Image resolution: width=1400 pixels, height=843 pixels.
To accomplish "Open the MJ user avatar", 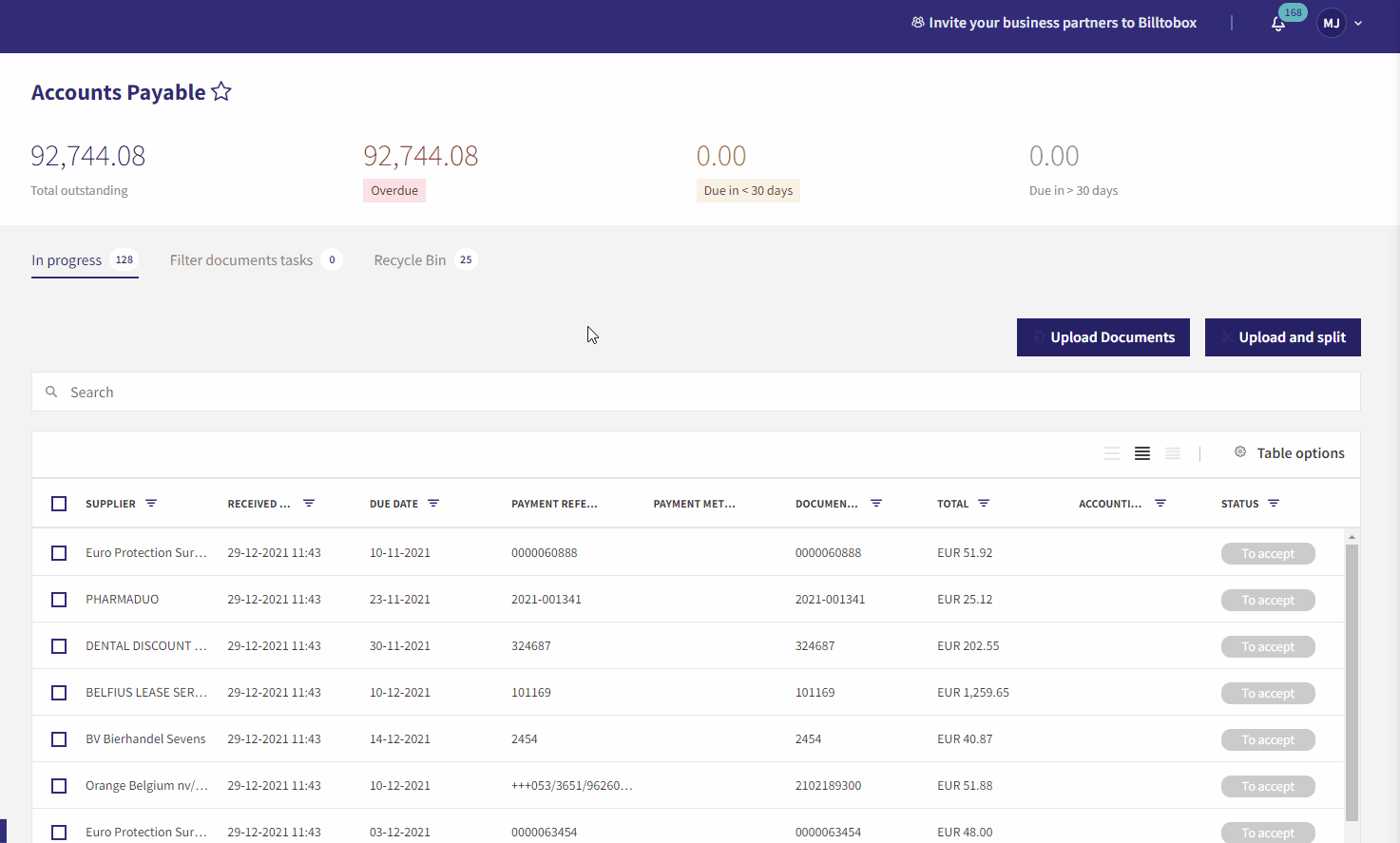I will pyautogui.click(x=1331, y=23).
